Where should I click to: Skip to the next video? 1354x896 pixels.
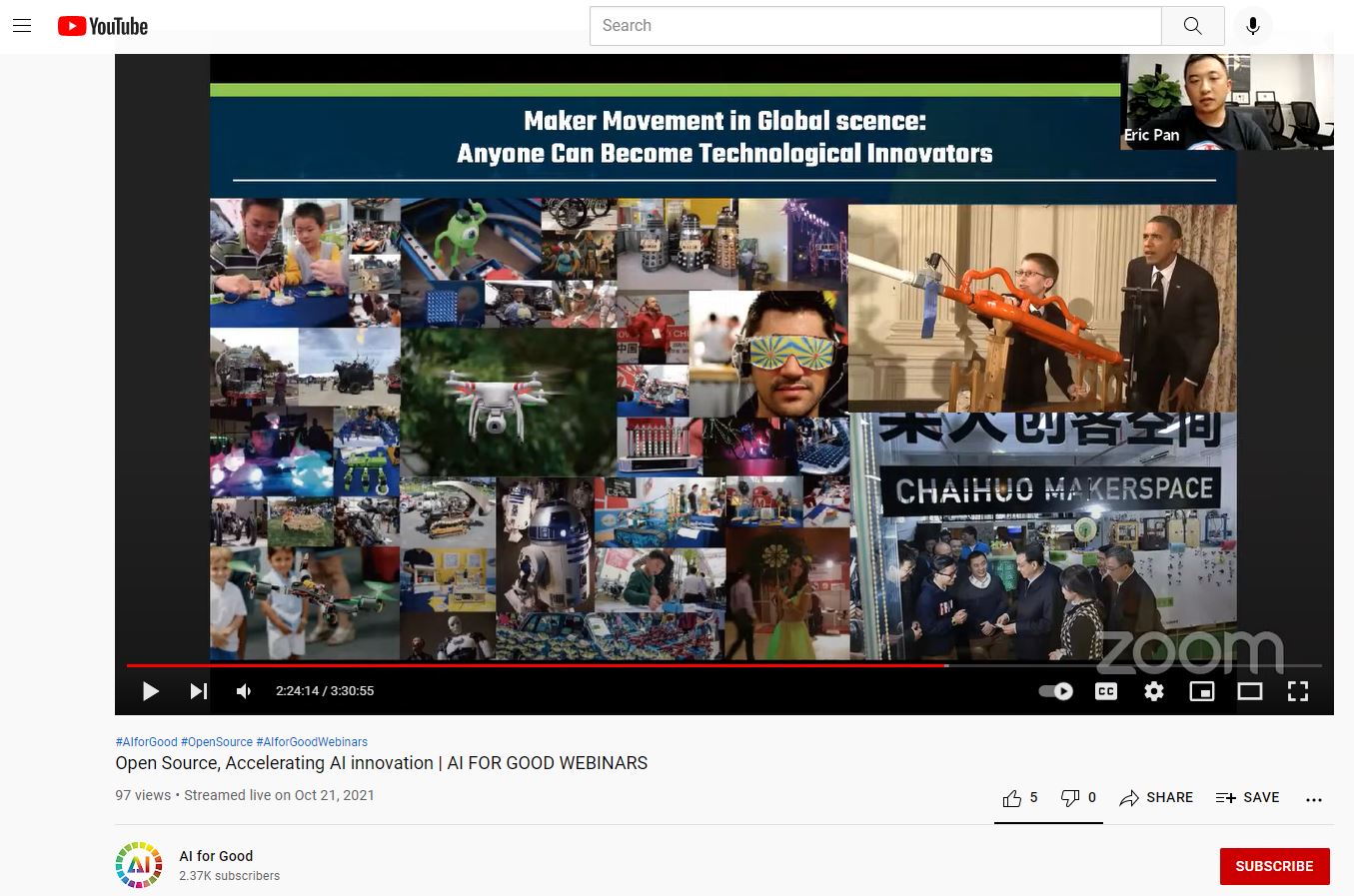(x=199, y=691)
